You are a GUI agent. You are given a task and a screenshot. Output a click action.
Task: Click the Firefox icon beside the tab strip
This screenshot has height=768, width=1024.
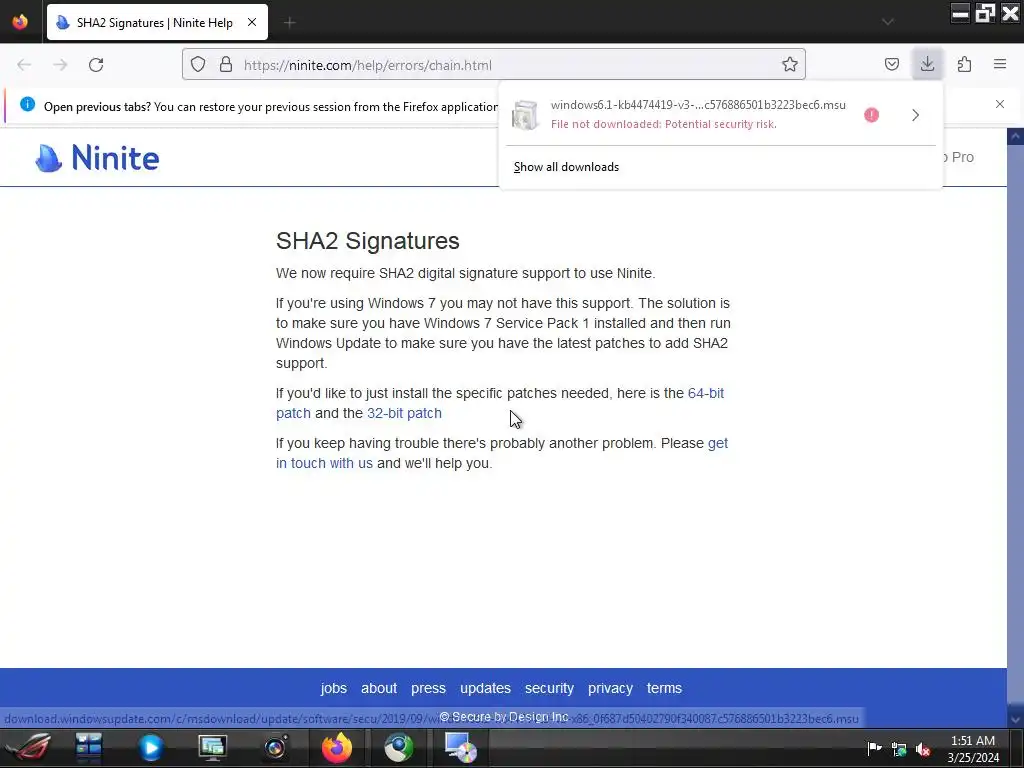pos(20,22)
